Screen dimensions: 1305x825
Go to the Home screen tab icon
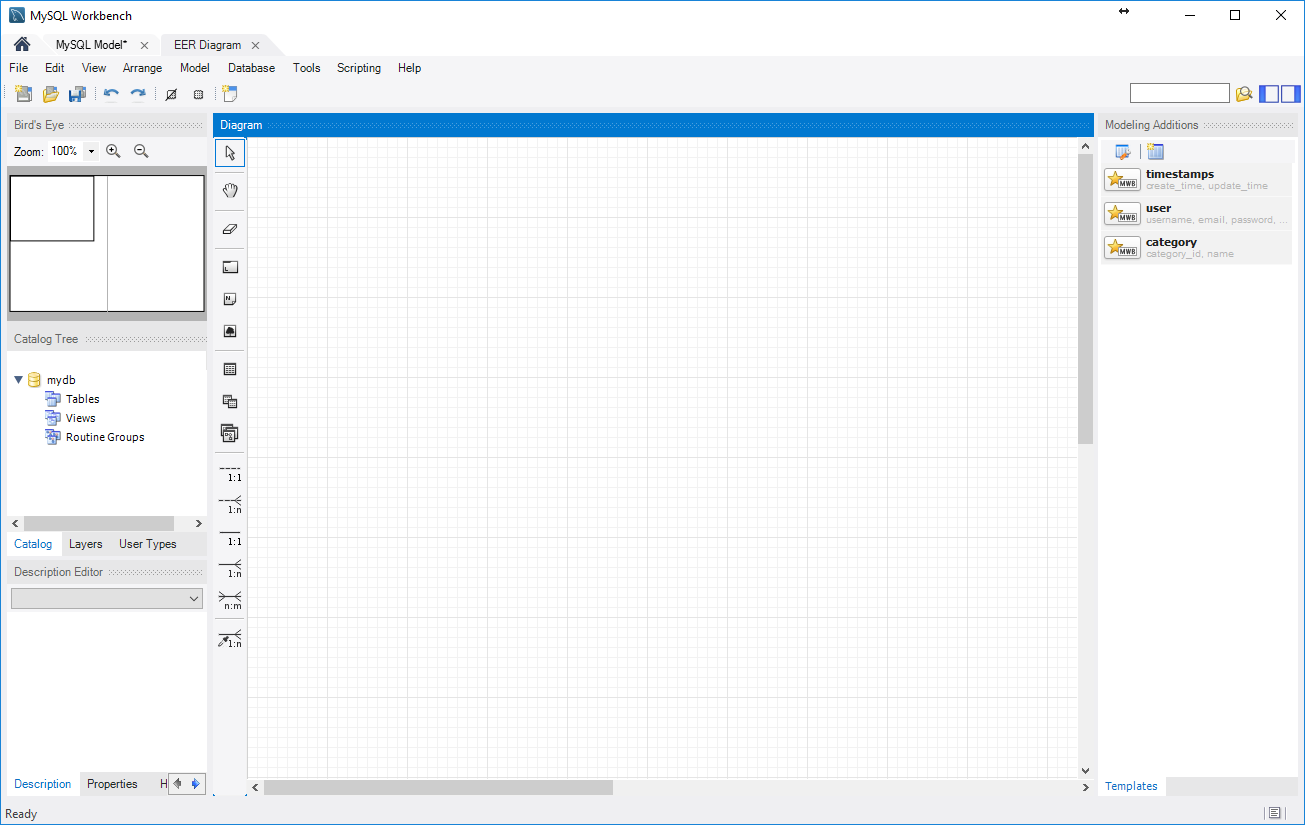(22, 45)
